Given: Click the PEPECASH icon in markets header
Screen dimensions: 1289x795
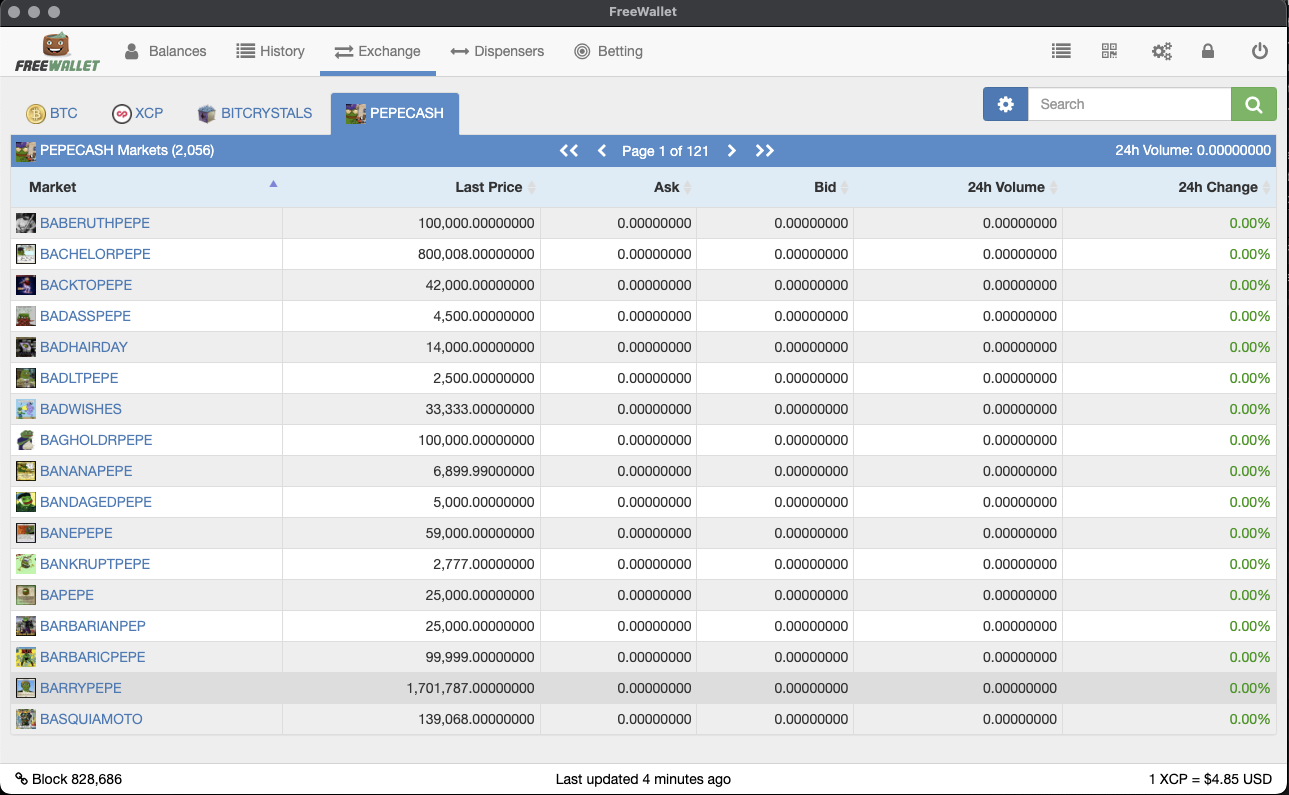Looking at the screenshot, I should pos(26,151).
